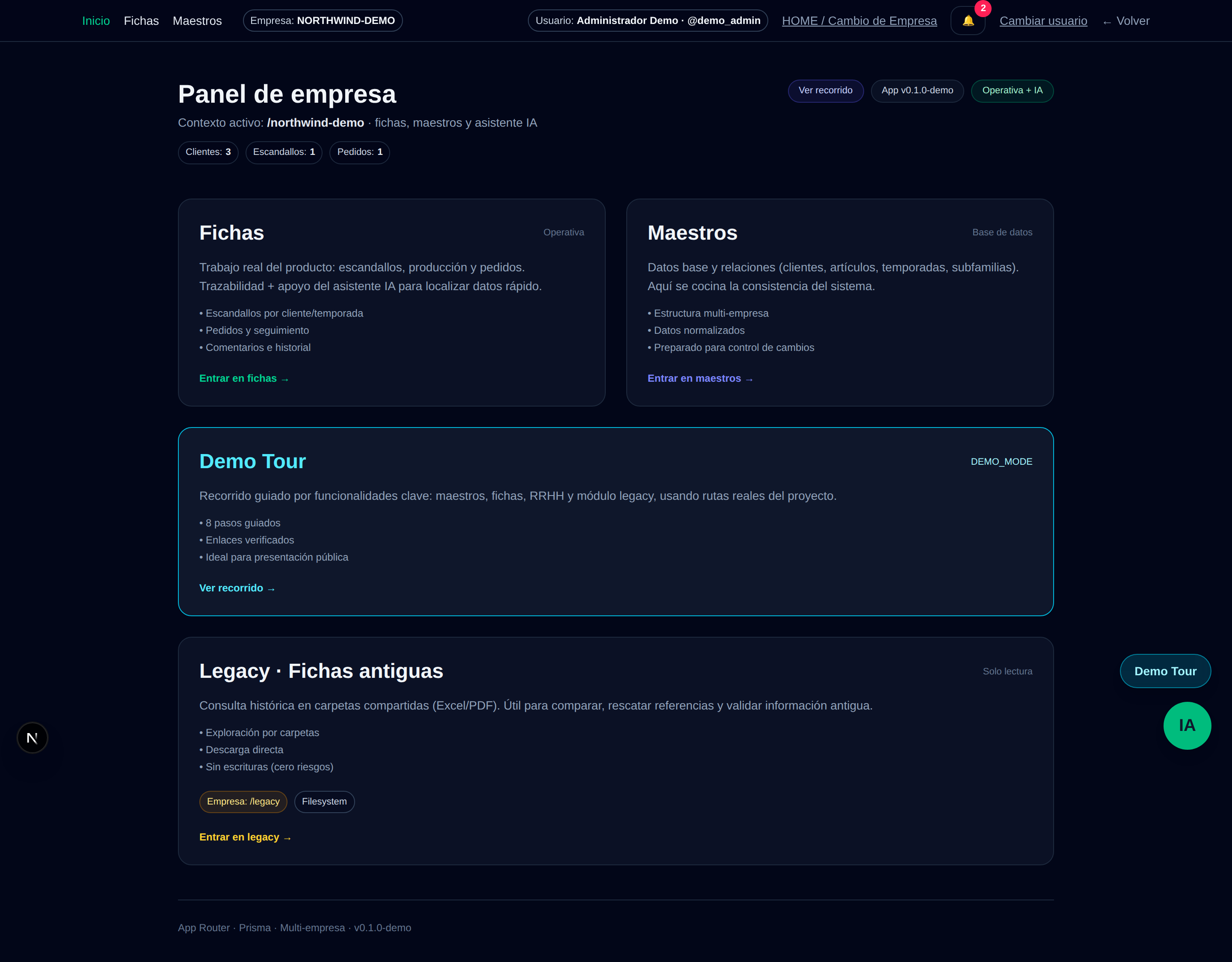Follow the Entrar en fichas link

click(x=244, y=378)
